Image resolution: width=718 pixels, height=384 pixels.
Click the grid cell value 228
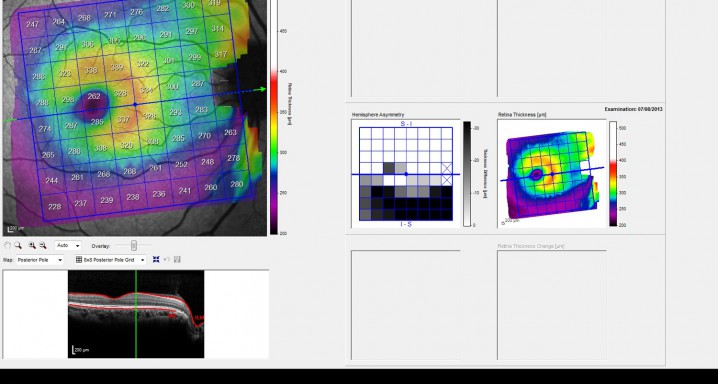pyautogui.click(x=54, y=207)
